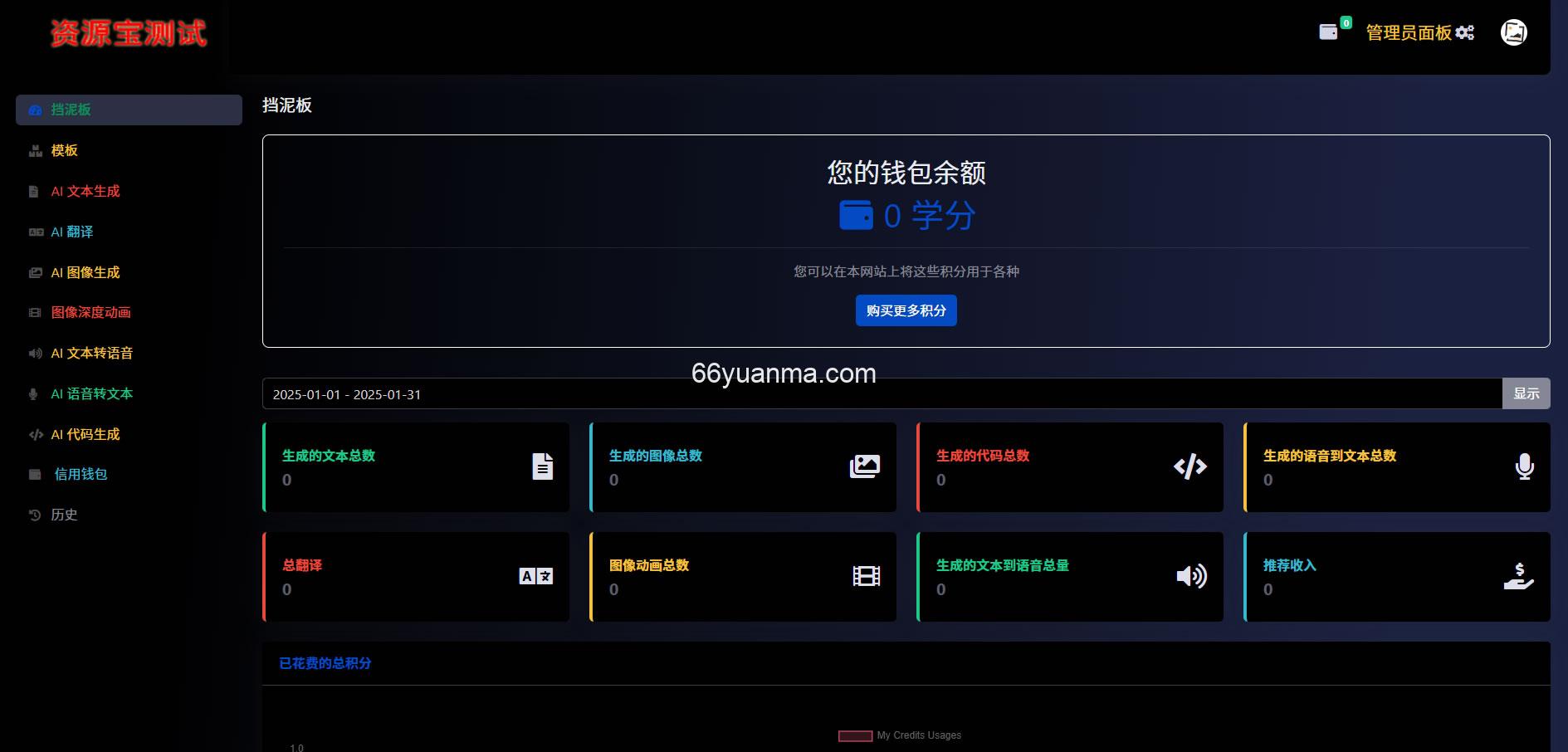Click the code icon on the generated code card
The image size is (1568, 752).
tap(1192, 466)
